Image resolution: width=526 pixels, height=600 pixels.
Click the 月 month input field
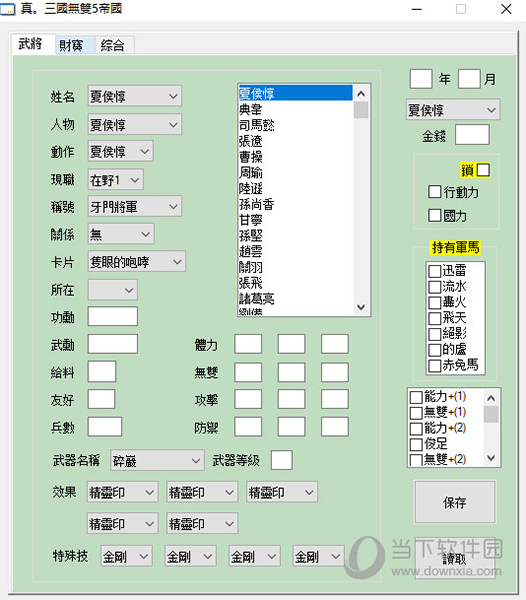coord(469,78)
